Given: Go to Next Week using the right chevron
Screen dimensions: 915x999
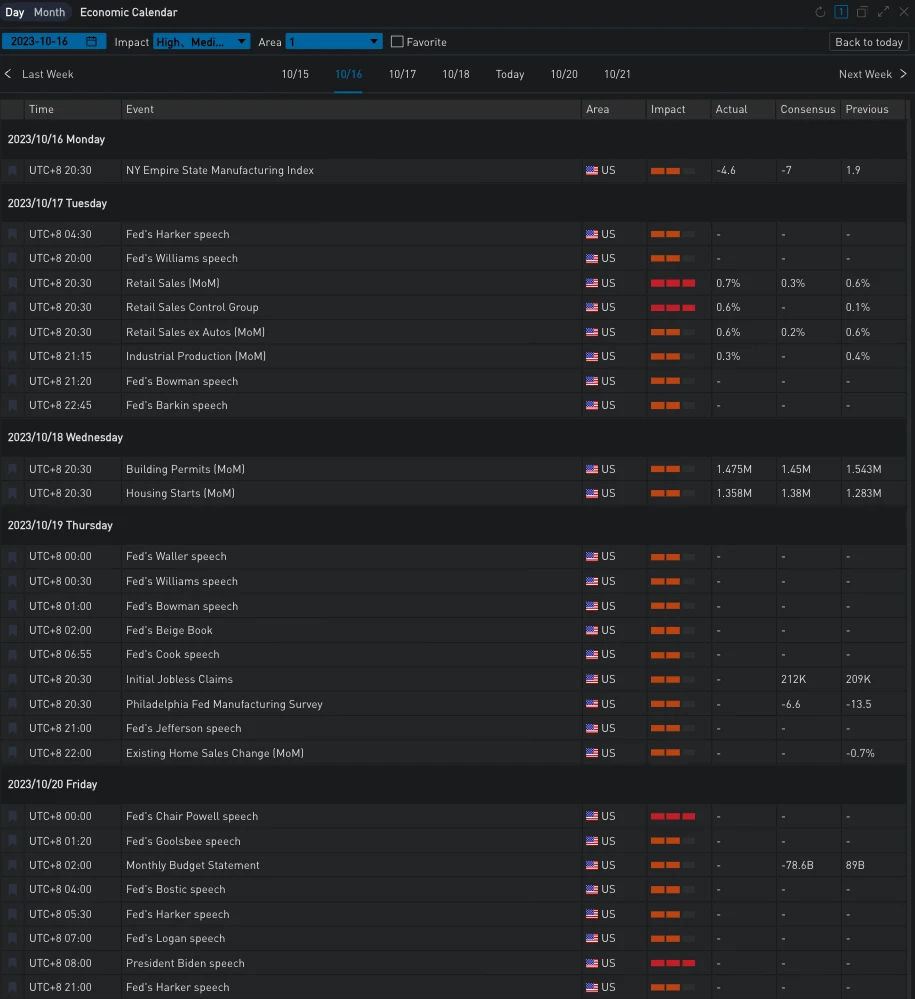Looking at the screenshot, I should click(903, 74).
